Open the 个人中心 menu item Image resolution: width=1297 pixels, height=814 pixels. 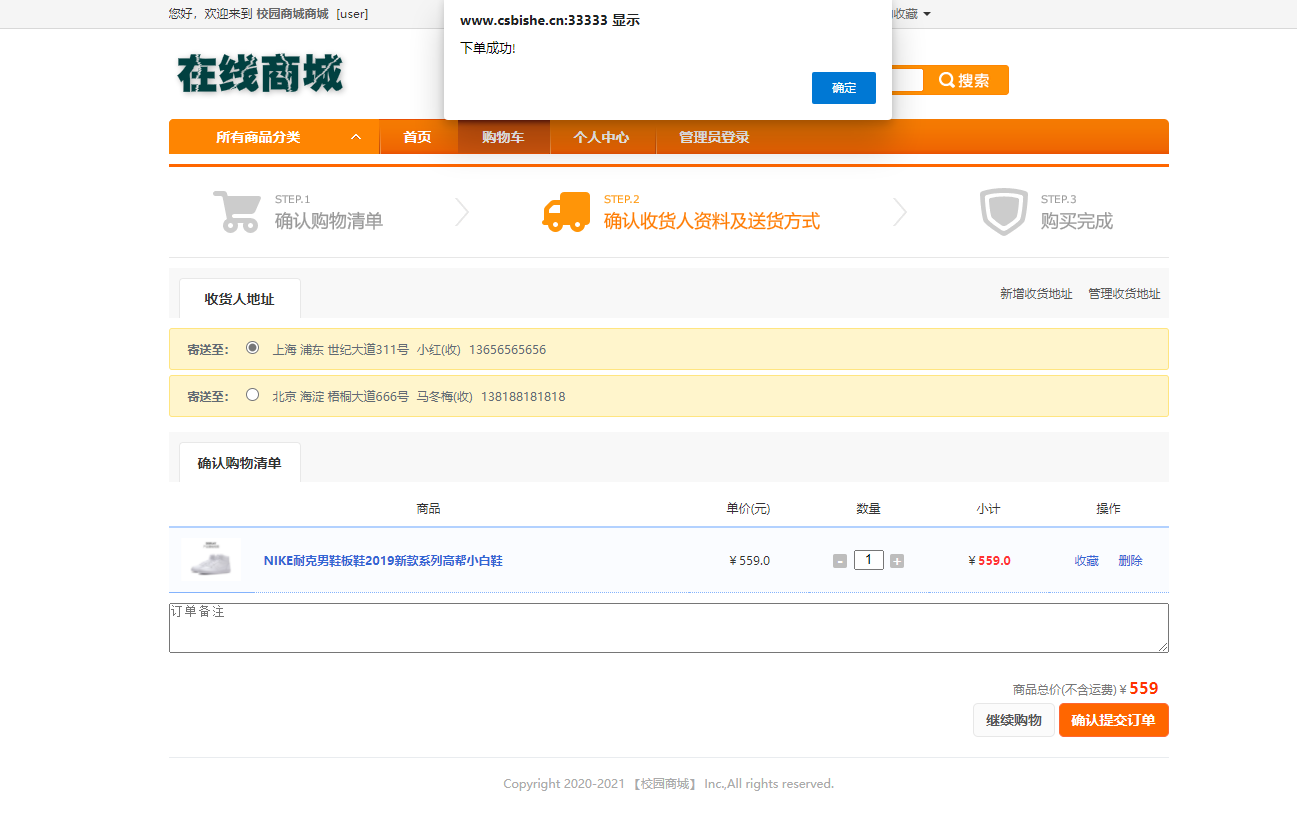(602, 136)
